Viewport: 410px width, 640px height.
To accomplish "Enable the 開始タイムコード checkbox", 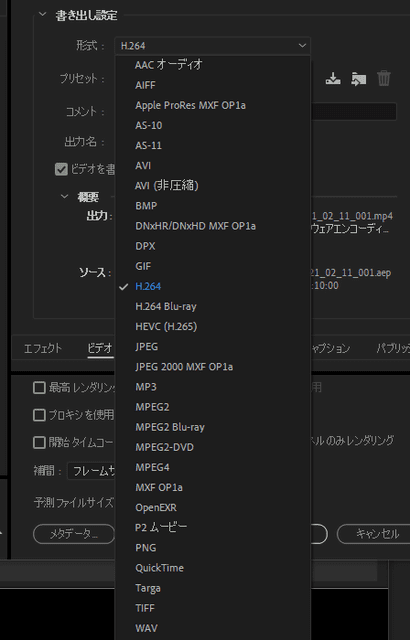I will coord(39,442).
